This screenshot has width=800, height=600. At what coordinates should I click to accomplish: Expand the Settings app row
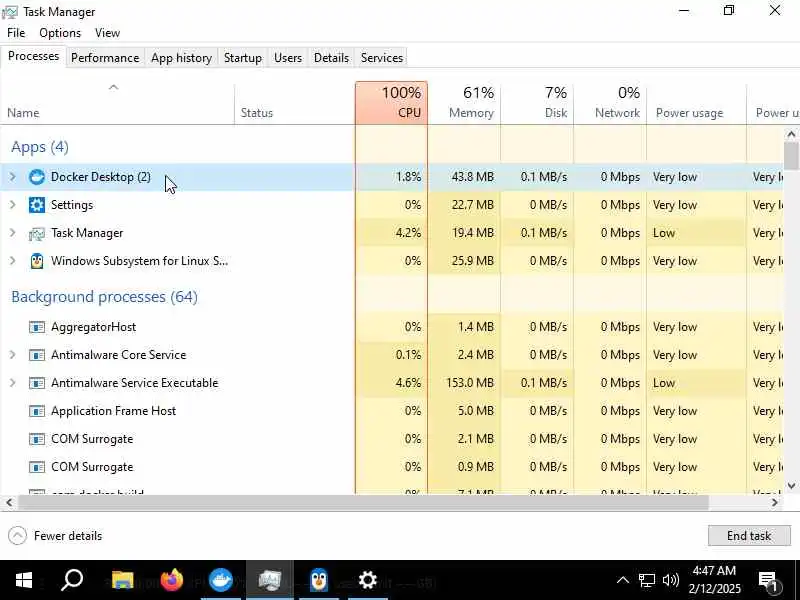[x=13, y=205]
